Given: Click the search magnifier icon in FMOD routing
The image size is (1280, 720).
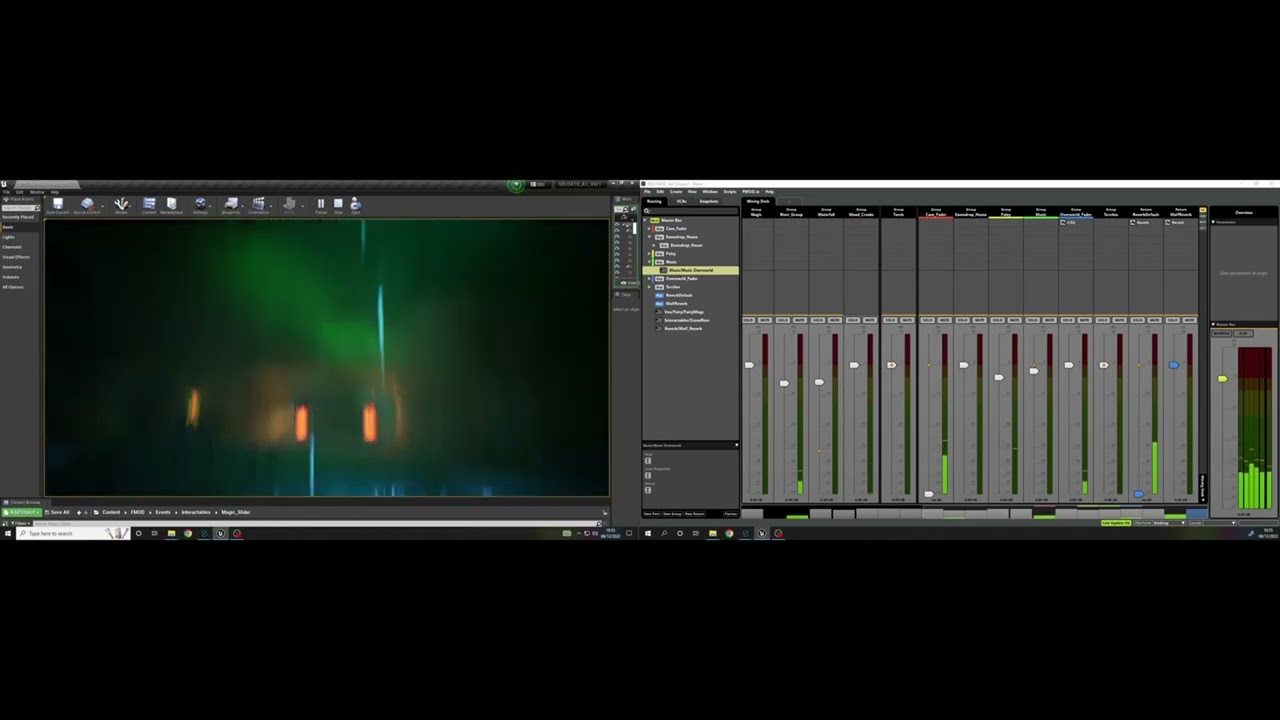Looking at the screenshot, I should 646,211.
